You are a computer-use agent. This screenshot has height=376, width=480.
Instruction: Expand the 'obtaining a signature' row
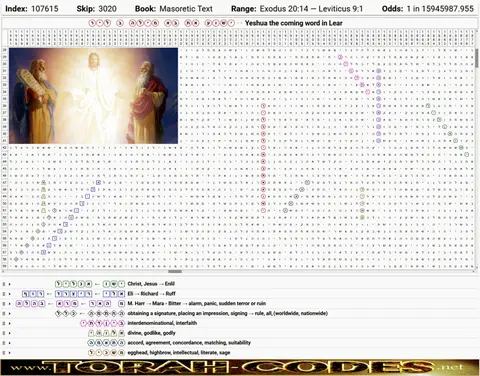pos(10,313)
